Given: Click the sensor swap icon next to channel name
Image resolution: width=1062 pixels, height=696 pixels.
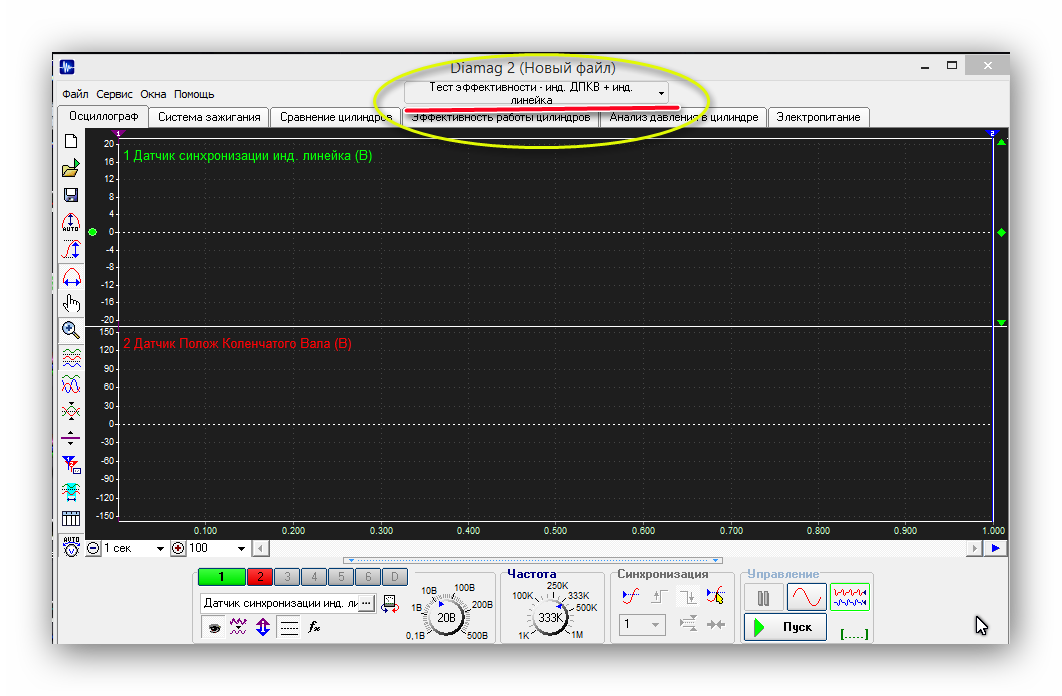Looking at the screenshot, I should pyautogui.click(x=389, y=603).
